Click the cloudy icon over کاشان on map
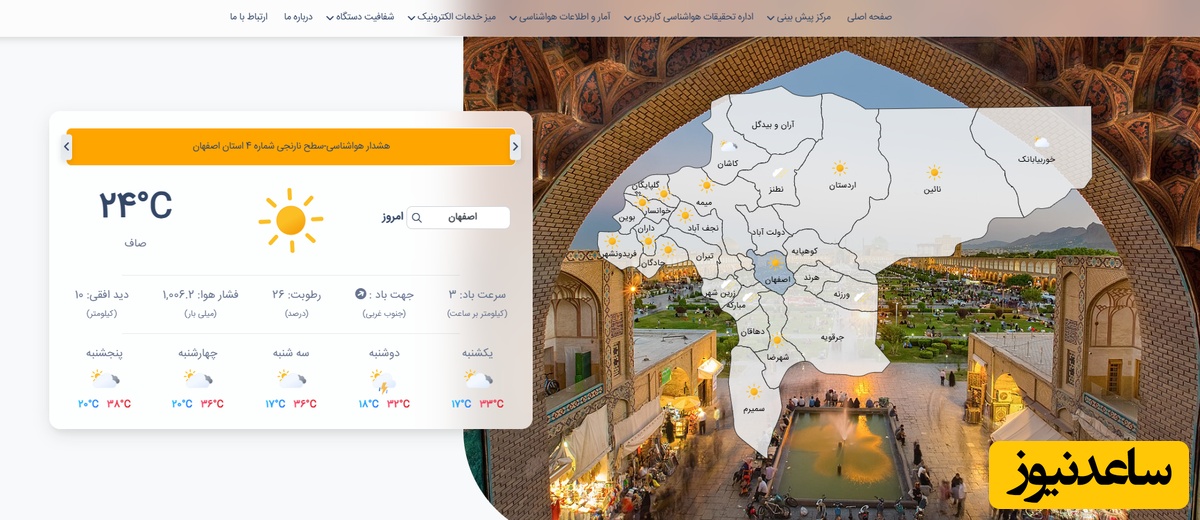1200x520 pixels. coord(728,146)
